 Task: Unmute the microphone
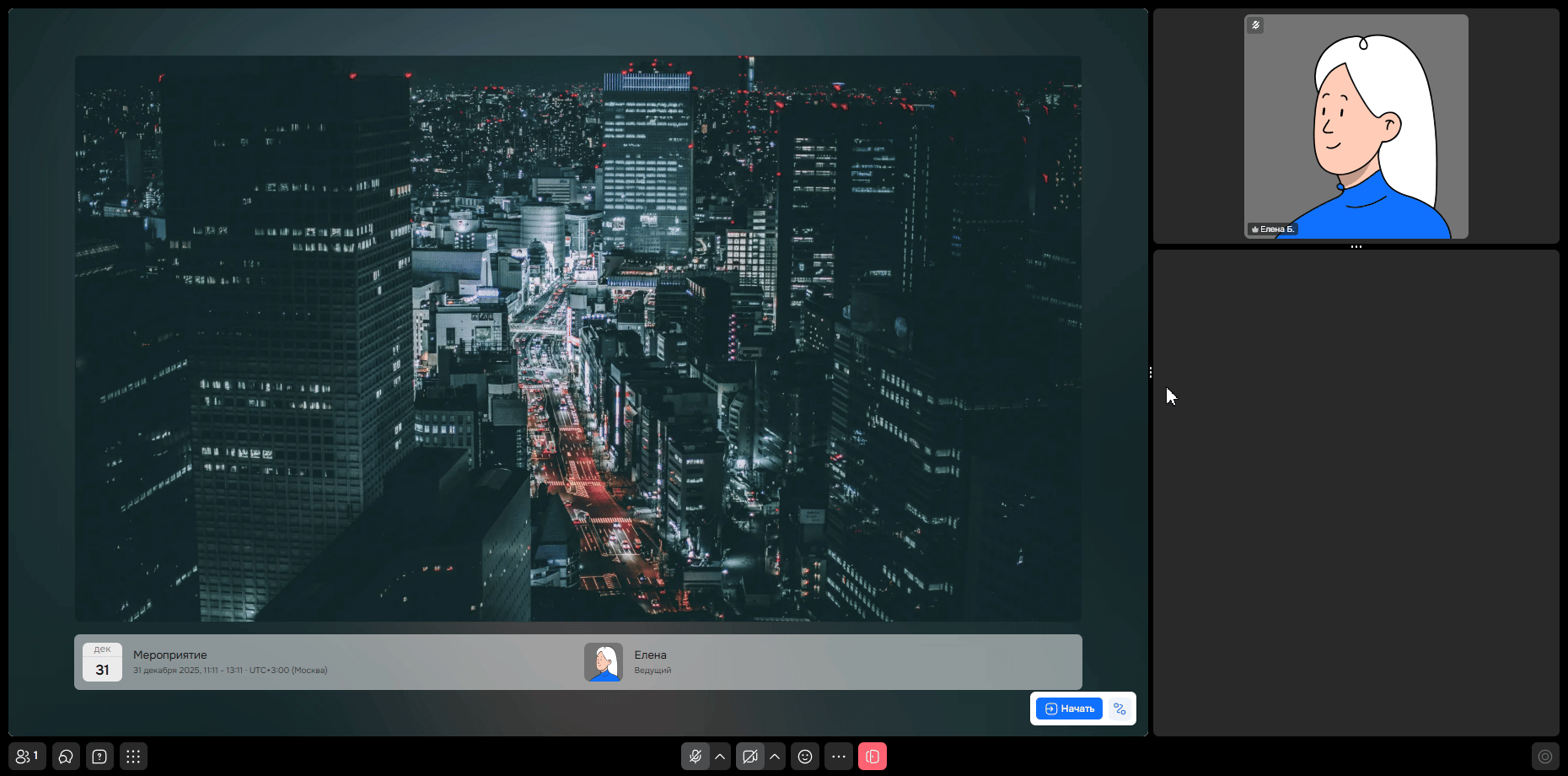pos(695,757)
